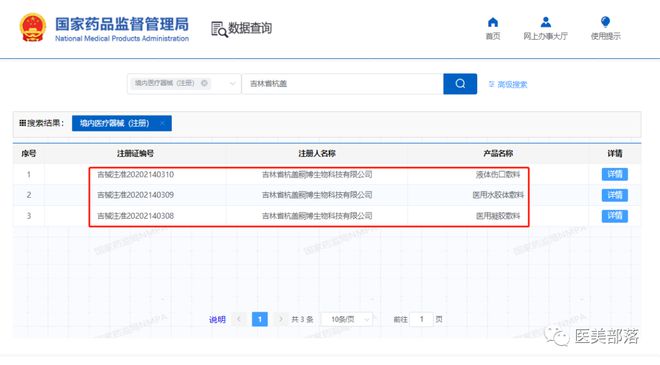Image resolution: width=660 pixels, height=365 pixels.
Task: Click the registrant name in row 1
Action: point(317,174)
